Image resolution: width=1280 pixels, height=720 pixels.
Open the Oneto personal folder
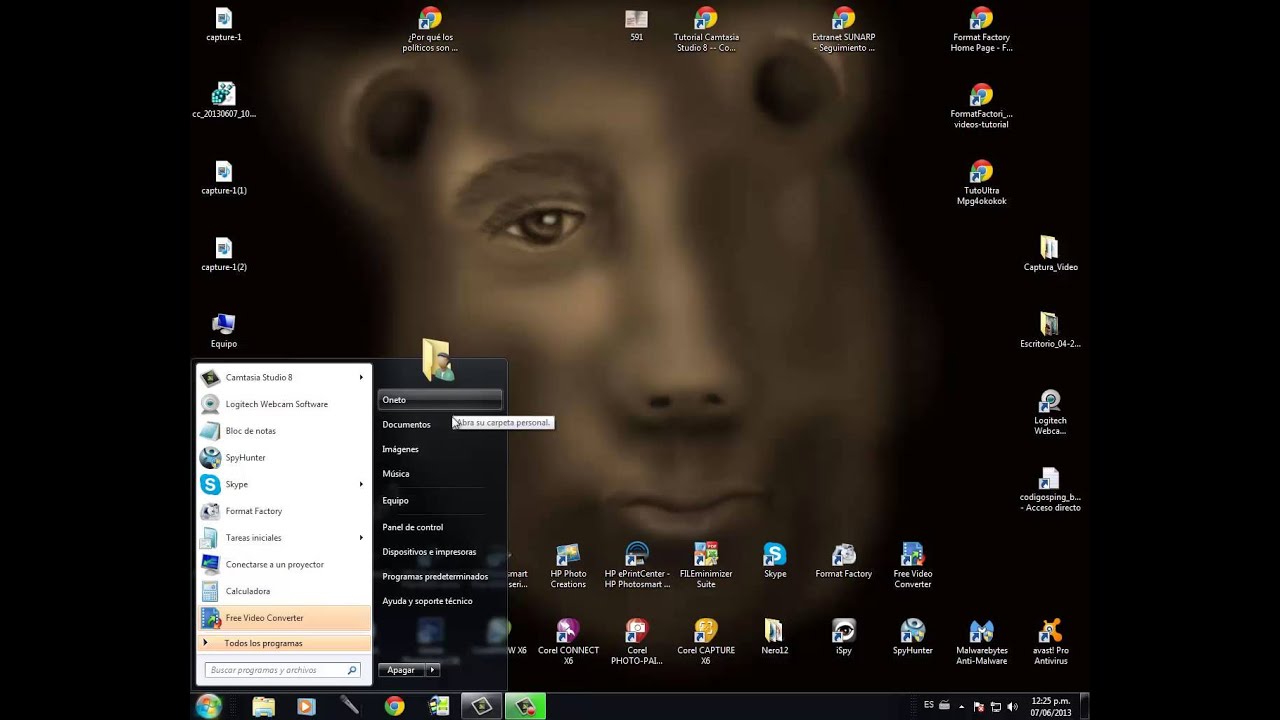(440, 400)
